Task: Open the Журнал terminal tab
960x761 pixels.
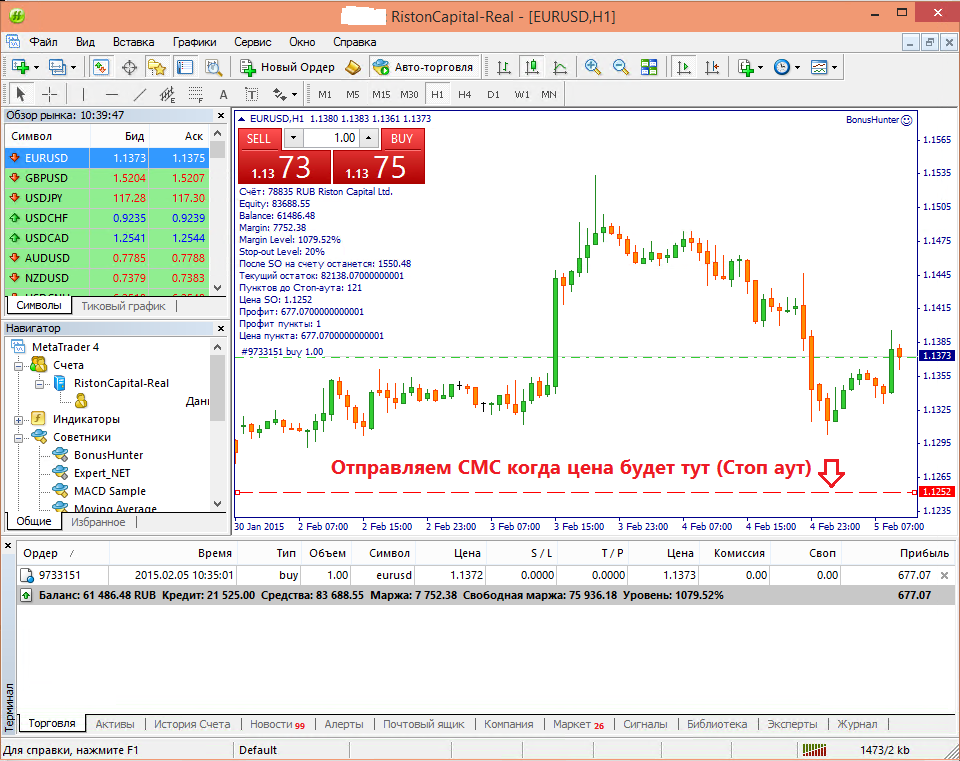Action: [x=857, y=724]
